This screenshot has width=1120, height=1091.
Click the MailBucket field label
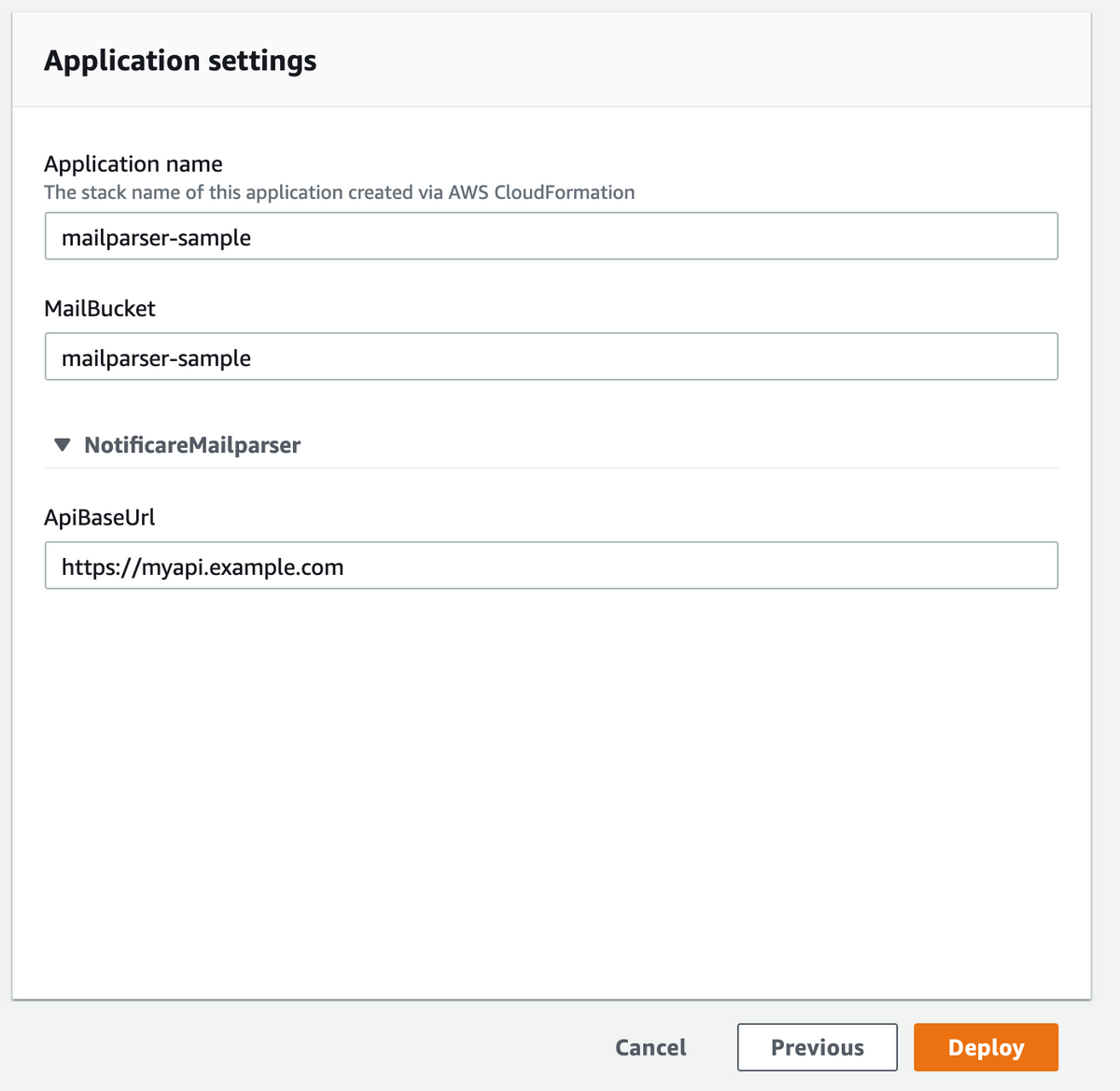click(x=100, y=308)
